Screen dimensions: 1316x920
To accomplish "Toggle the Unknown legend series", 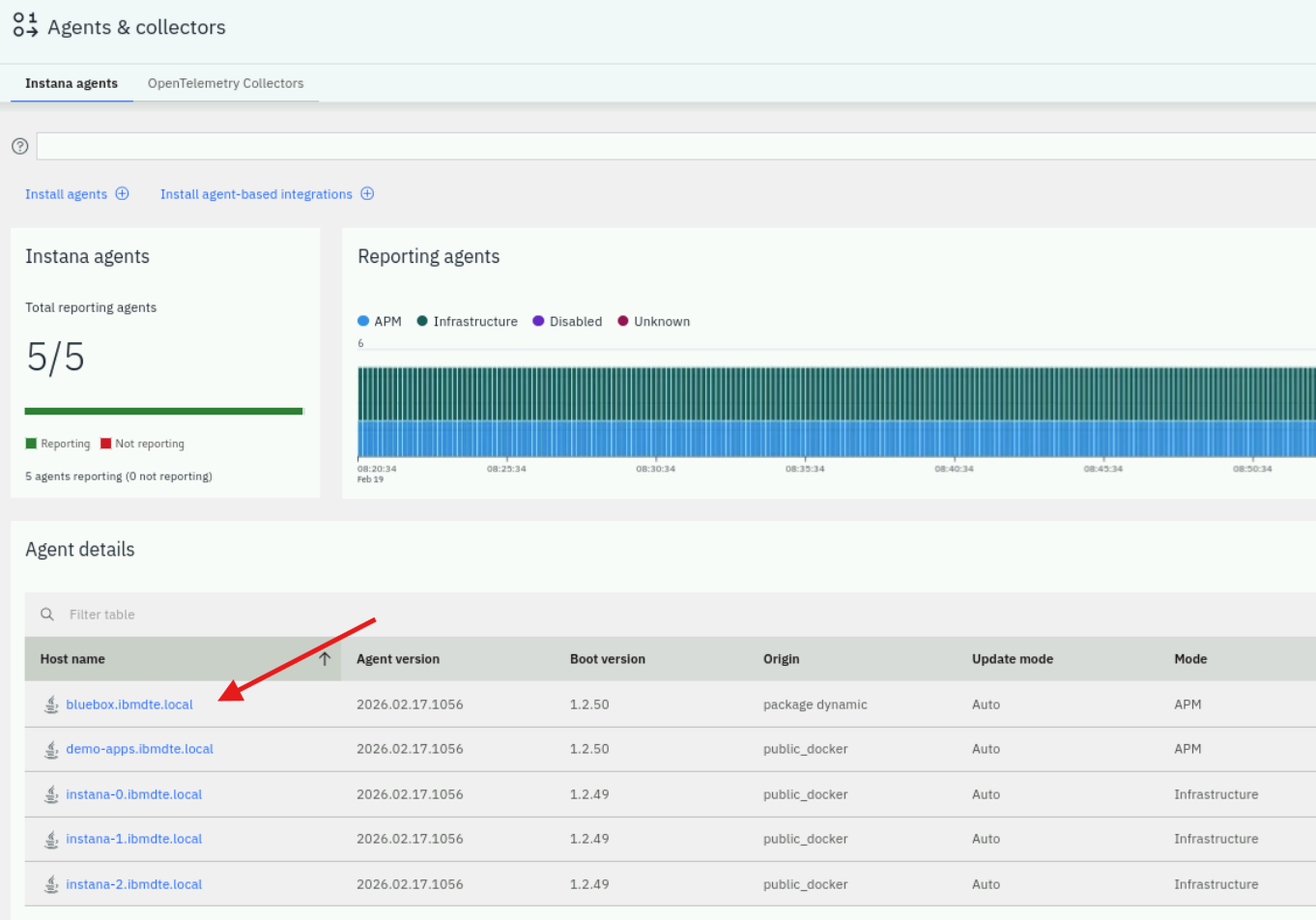I will click(654, 322).
